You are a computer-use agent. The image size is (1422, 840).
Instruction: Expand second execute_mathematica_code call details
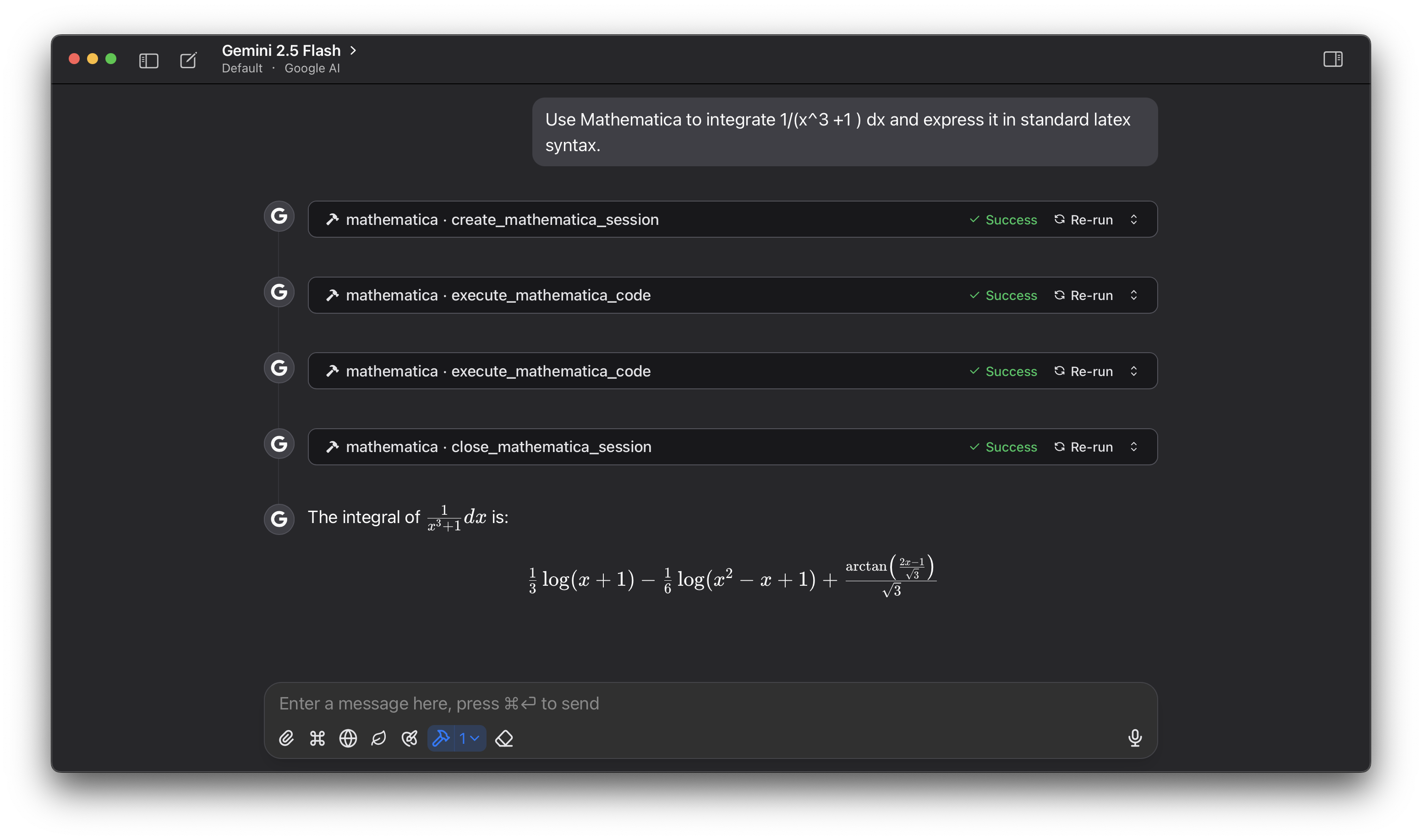1133,371
